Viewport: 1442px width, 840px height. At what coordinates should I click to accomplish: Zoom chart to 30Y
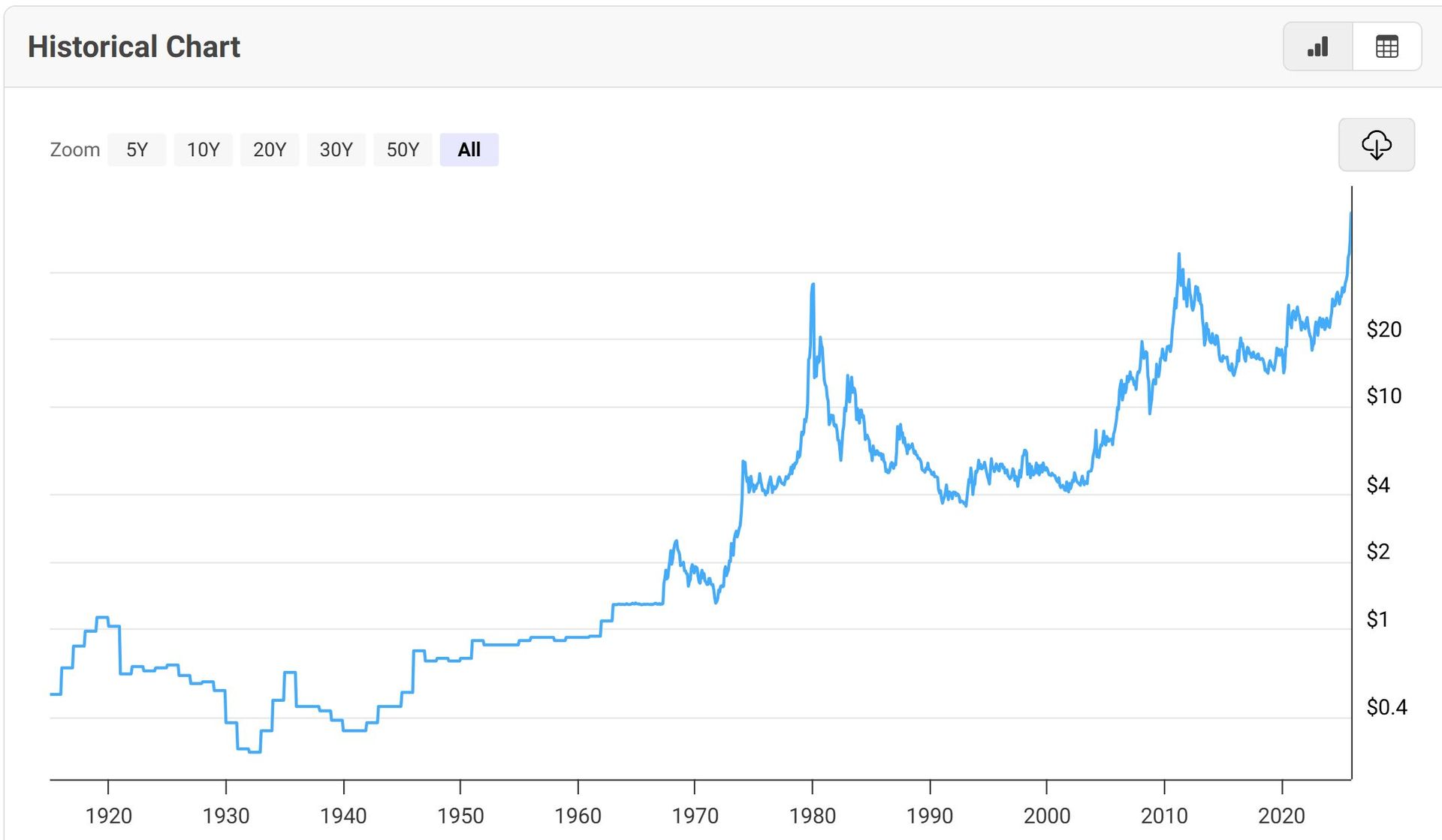tap(336, 149)
